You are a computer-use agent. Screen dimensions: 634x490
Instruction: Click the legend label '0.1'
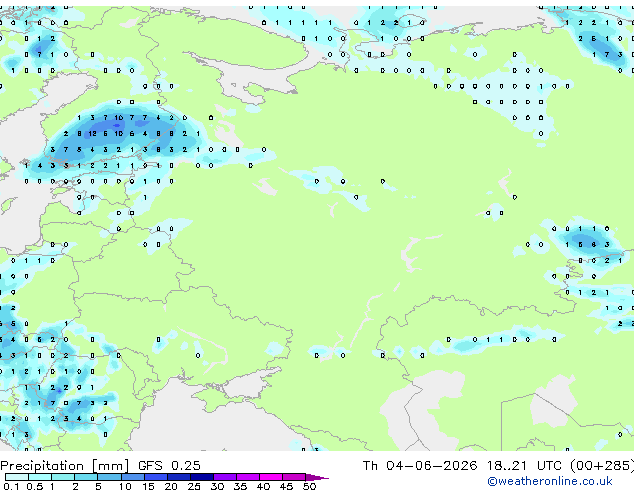[x=11, y=486]
